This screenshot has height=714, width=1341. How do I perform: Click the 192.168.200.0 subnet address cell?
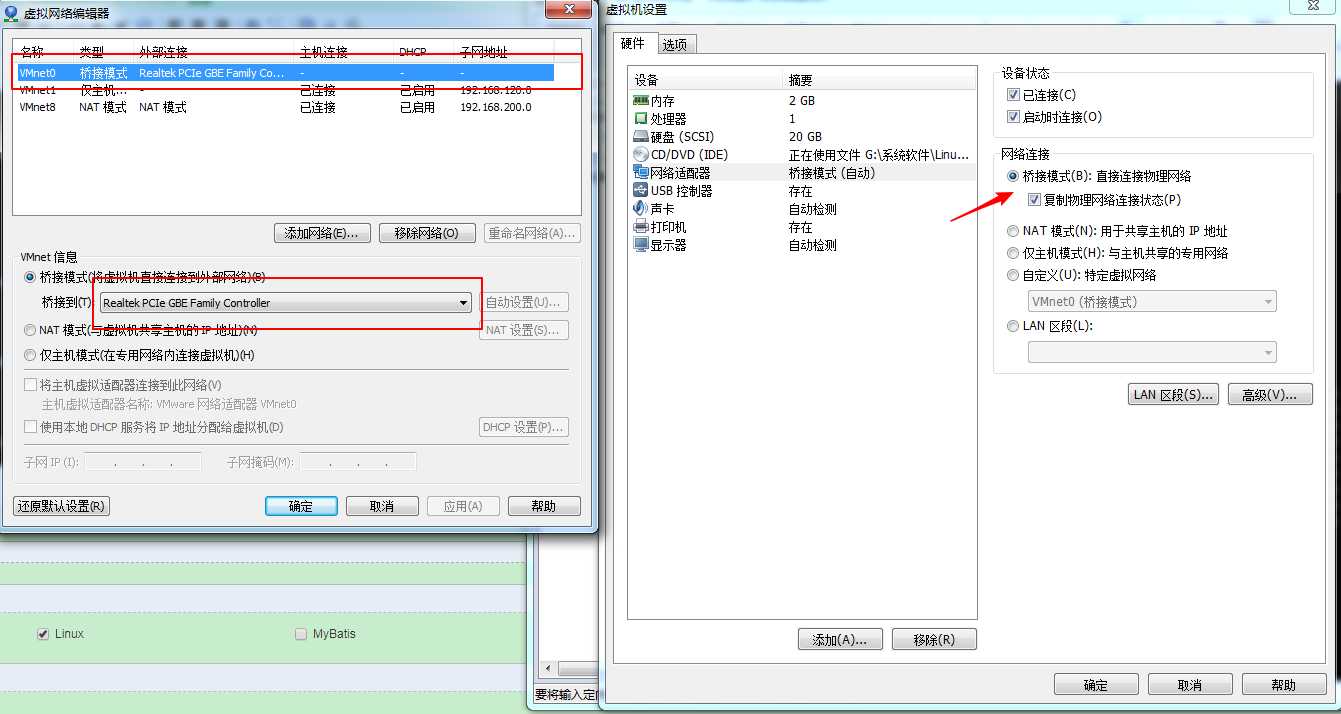[496, 107]
